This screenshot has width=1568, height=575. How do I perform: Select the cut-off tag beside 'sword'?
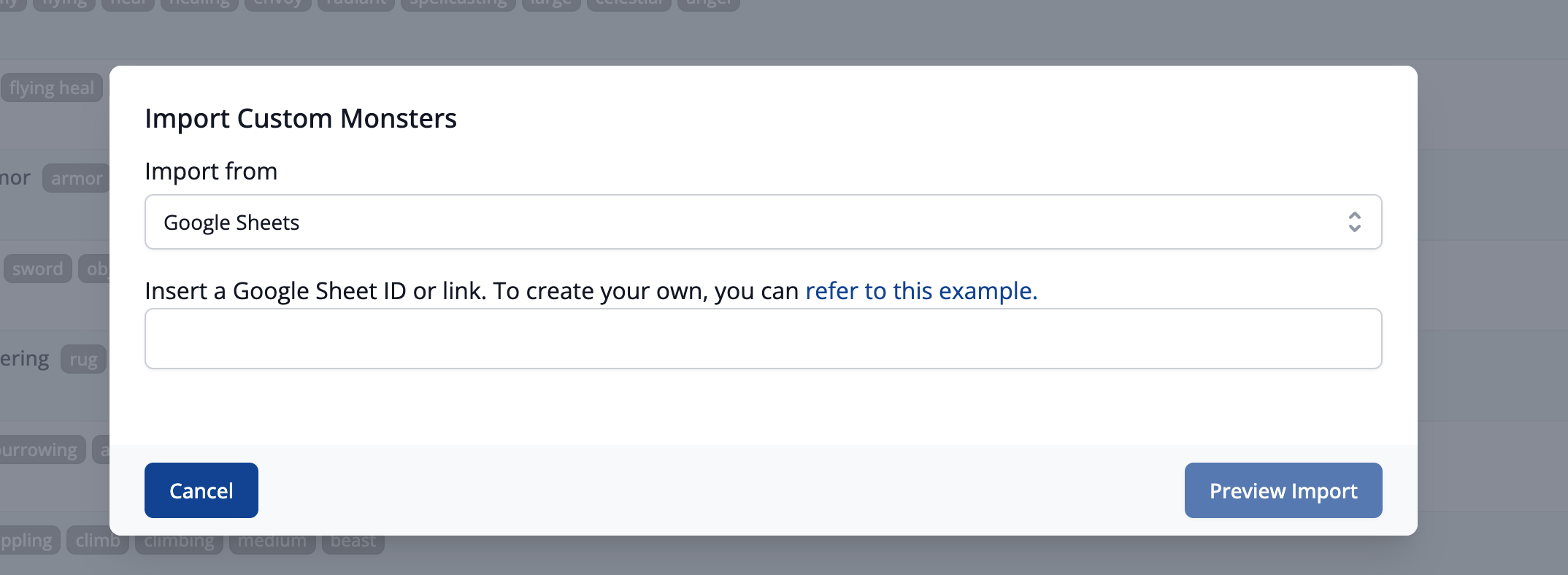95,269
